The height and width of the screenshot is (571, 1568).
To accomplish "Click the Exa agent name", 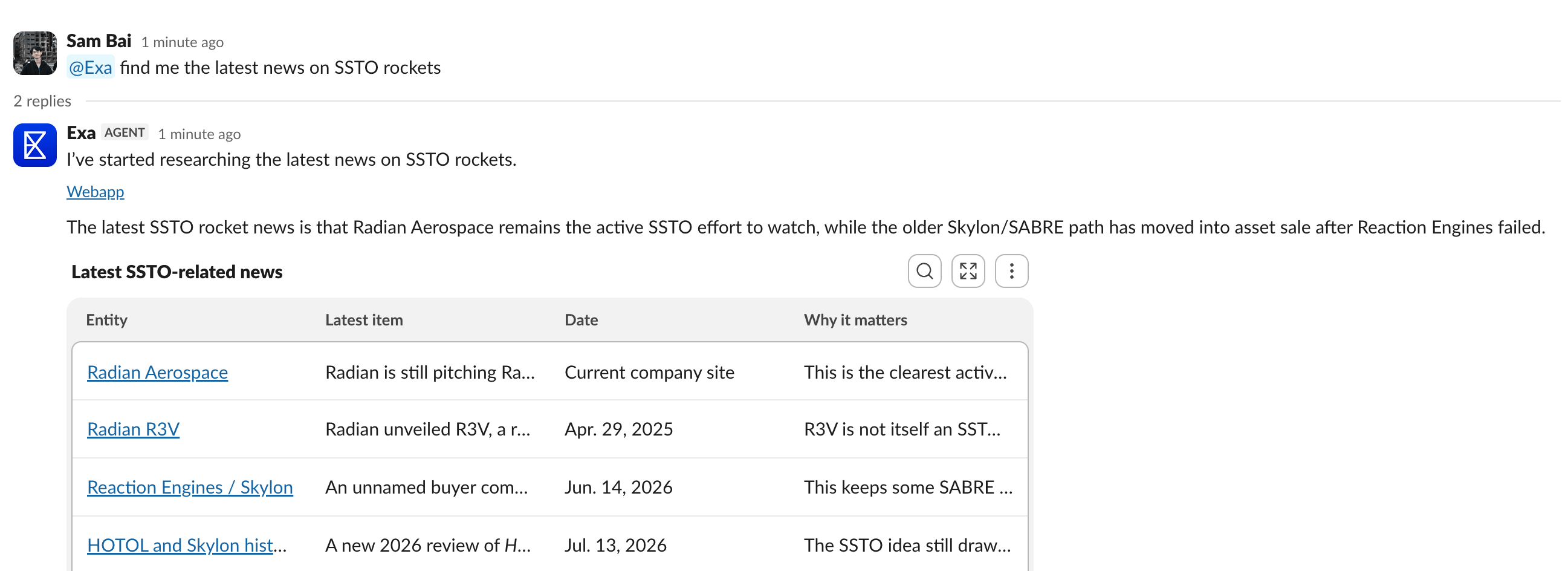I will pos(81,132).
